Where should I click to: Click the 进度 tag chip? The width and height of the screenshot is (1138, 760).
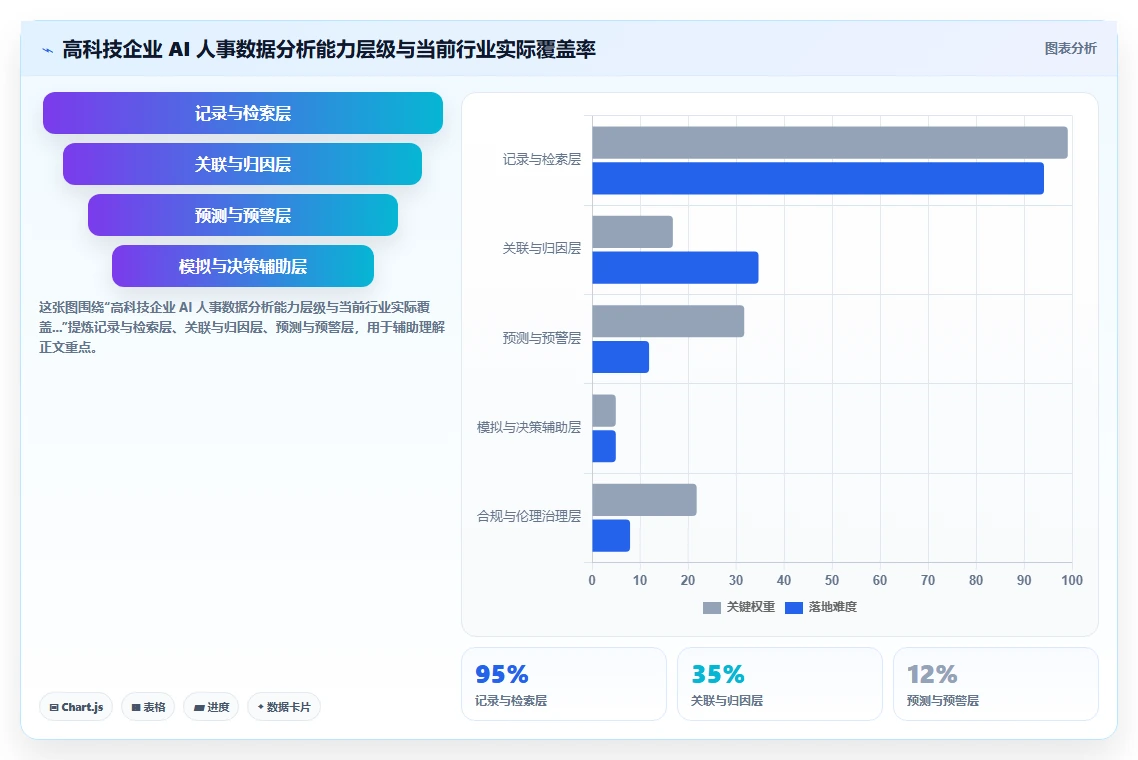[x=211, y=707]
